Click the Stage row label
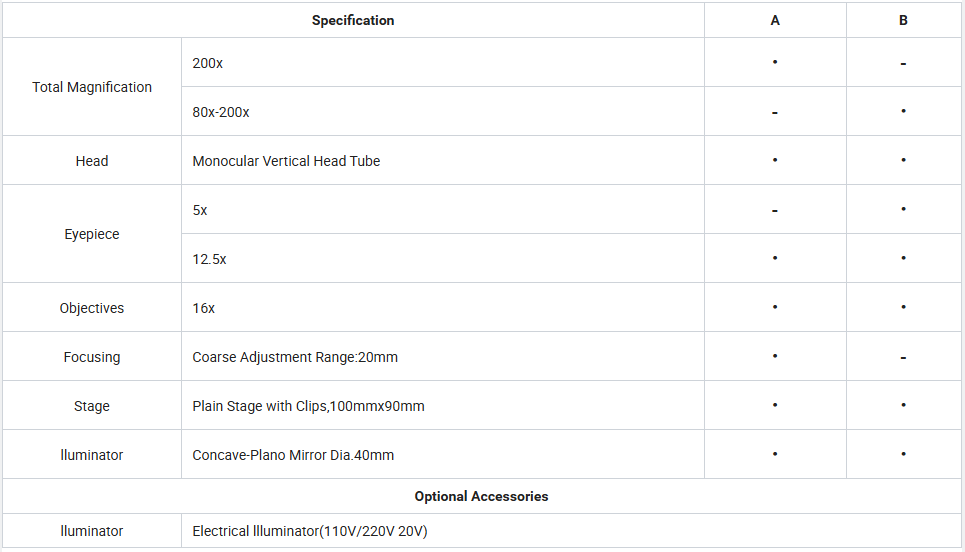The image size is (965, 552). click(92, 406)
